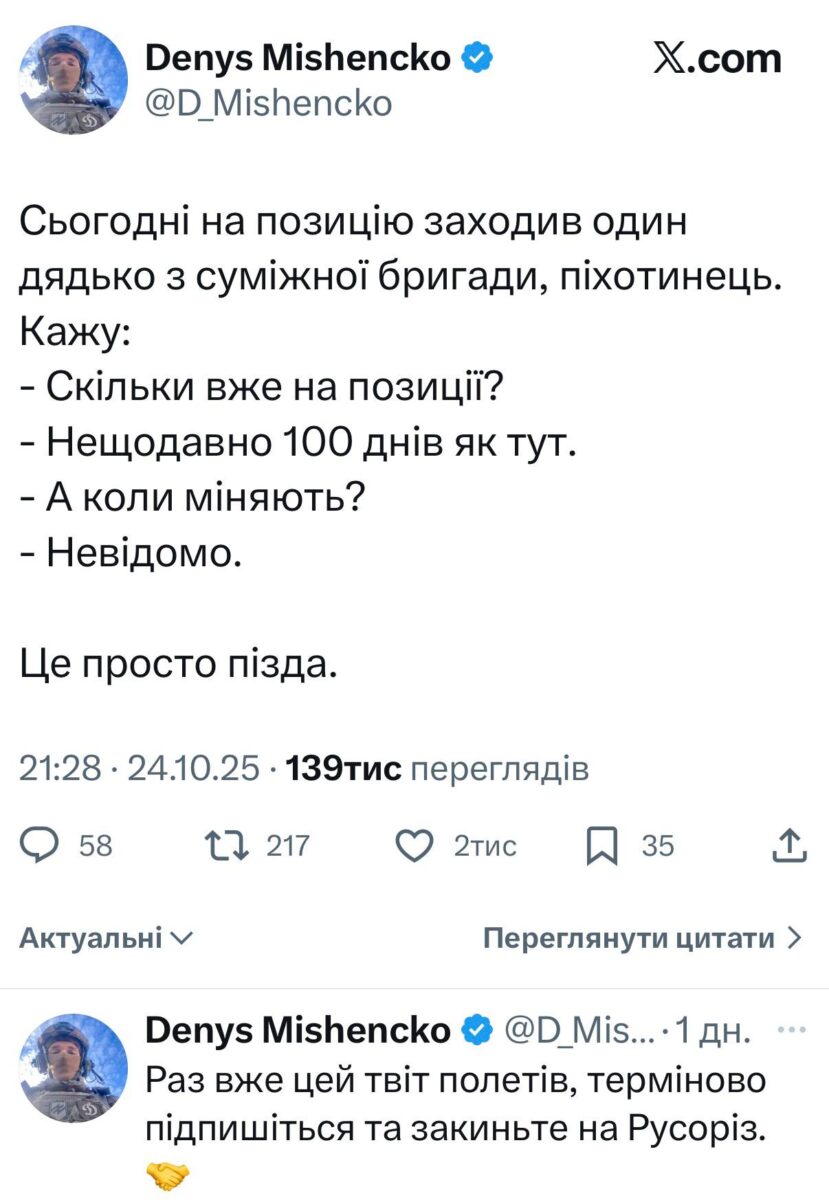Open the three-dot menu on reply
829x1200 pixels.
point(790,1029)
